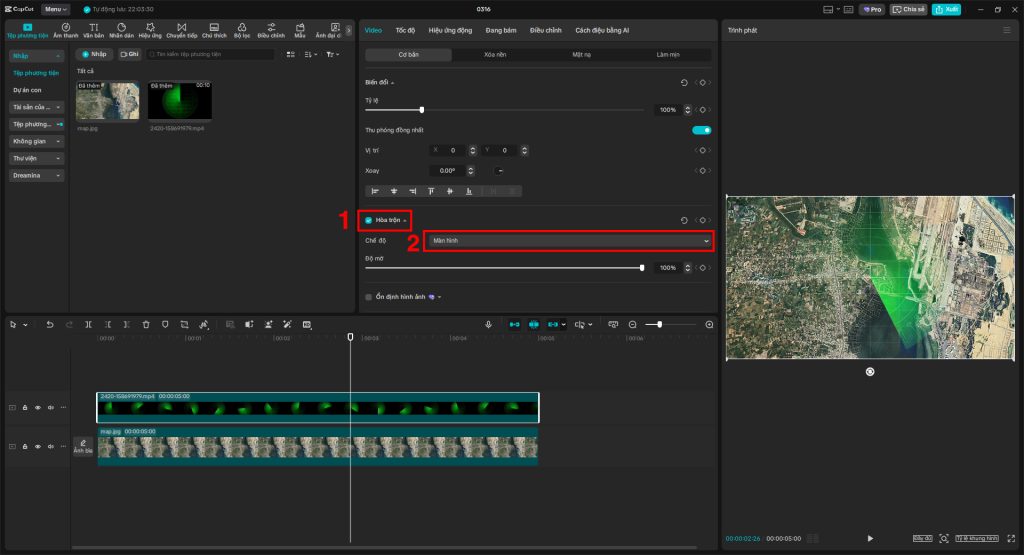Click the trash delete icon in timeline toolbar
The width and height of the screenshot is (1024, 555).
click(146, 325)
